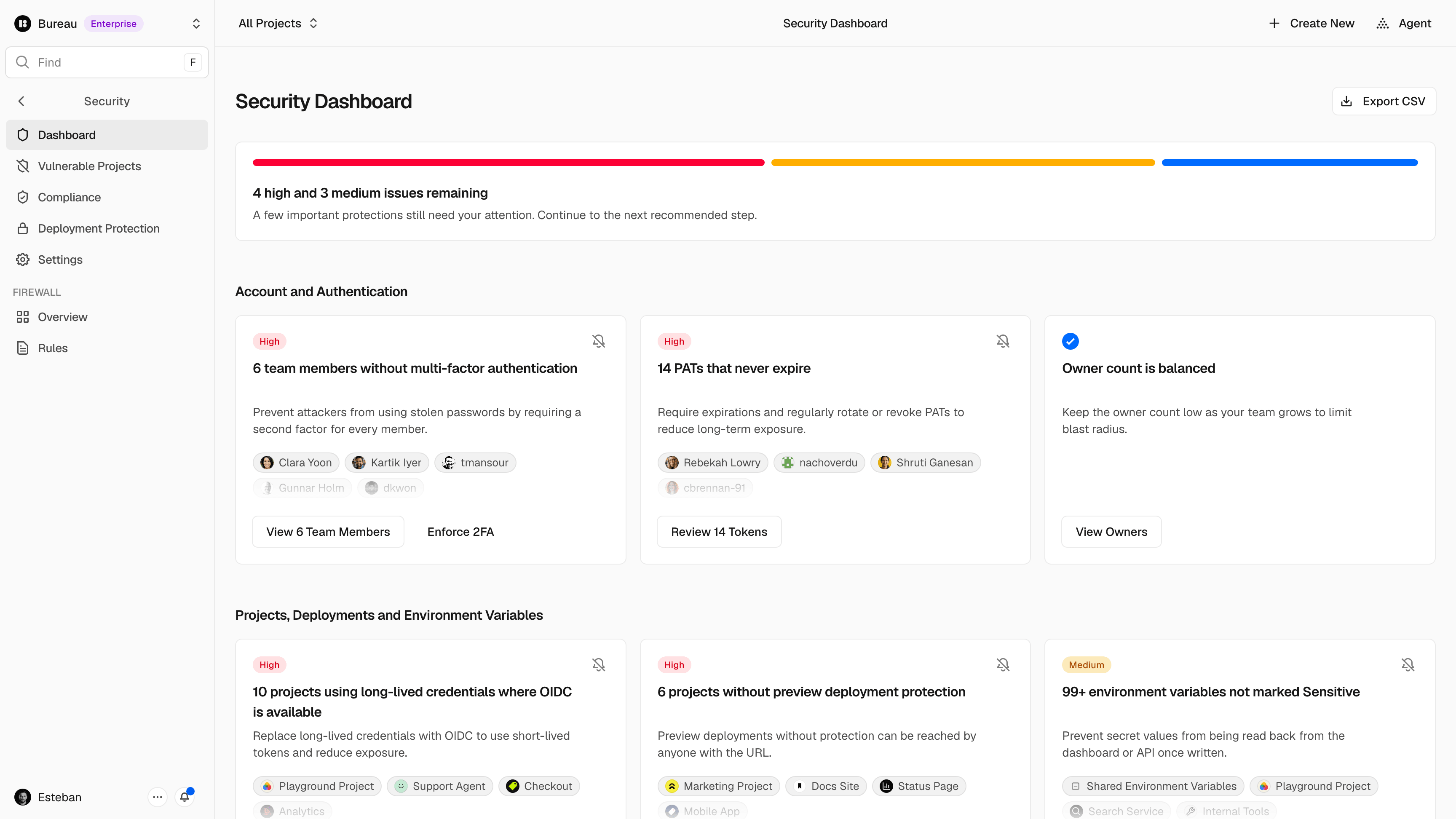The width and height of the screenshot is (1456, 819).
Task: Open Shared Environment Variables chip
Action: (x=1153, y=786)
